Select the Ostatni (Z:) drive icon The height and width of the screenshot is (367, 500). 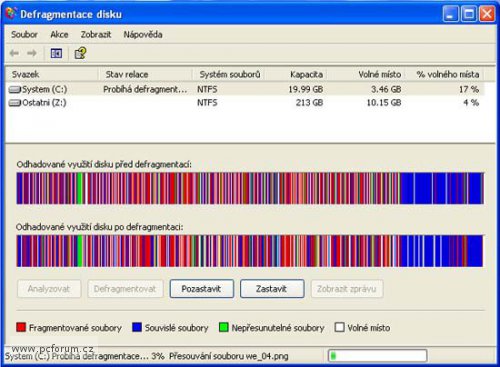(15, 103)
